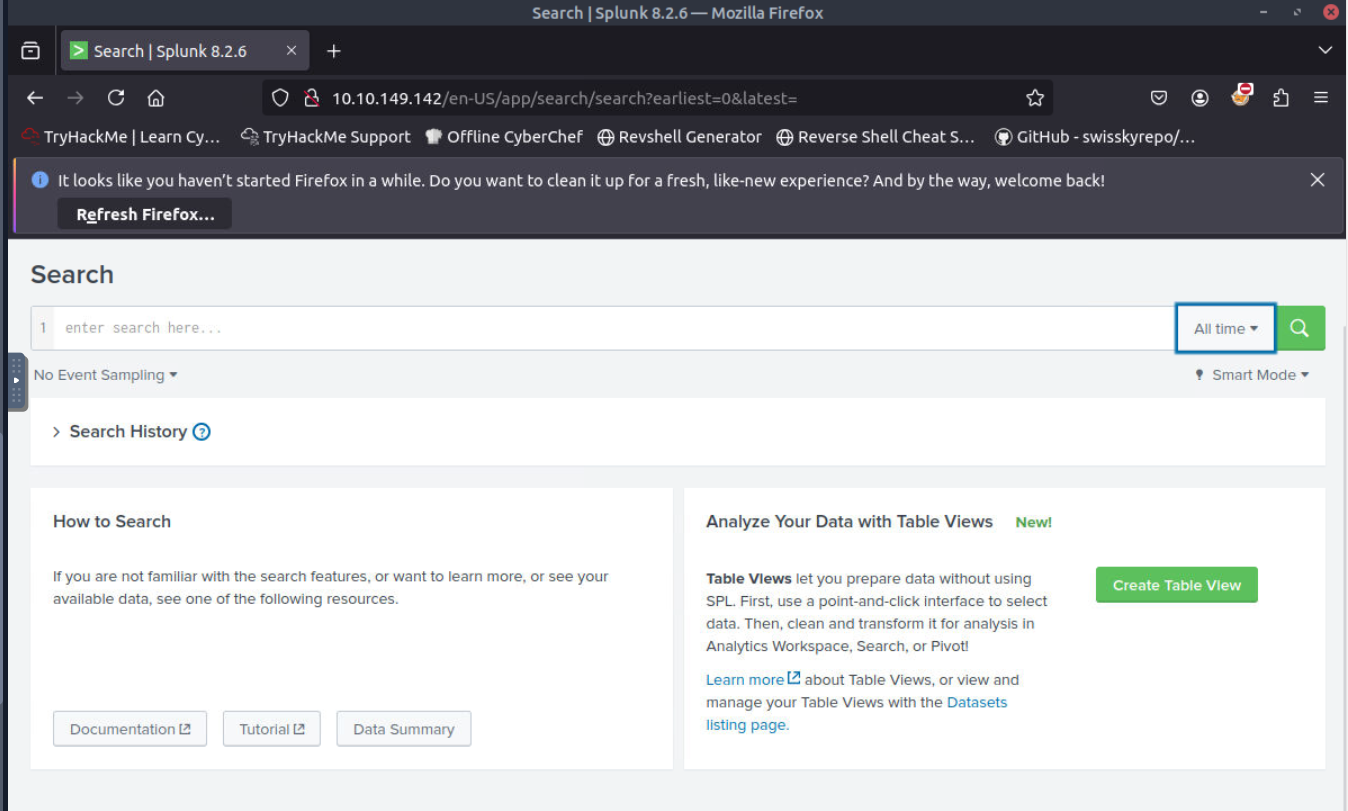
Task: Open Firefox account profile icon
Action: click(x=1200, y=98)
